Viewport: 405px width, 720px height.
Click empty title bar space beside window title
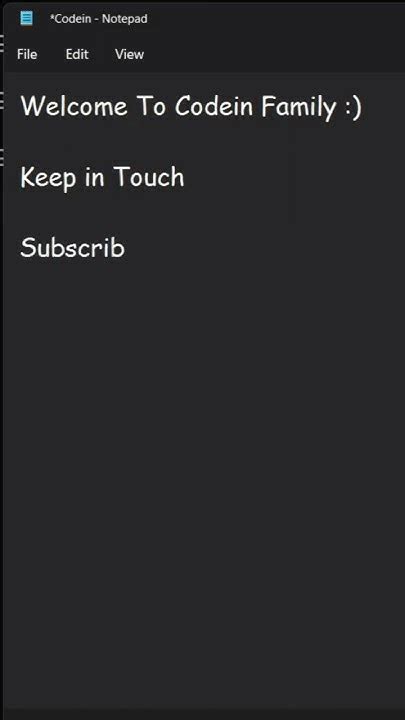(x=276, y=19)
